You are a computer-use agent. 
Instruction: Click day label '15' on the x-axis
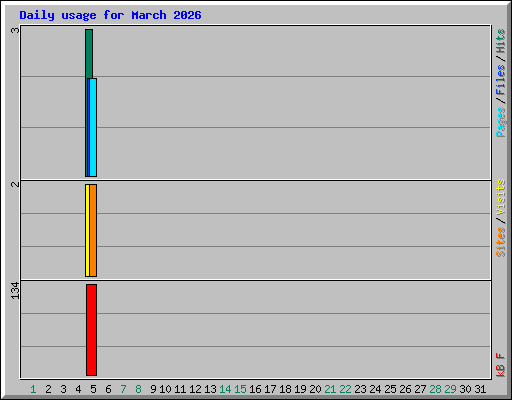240,389
